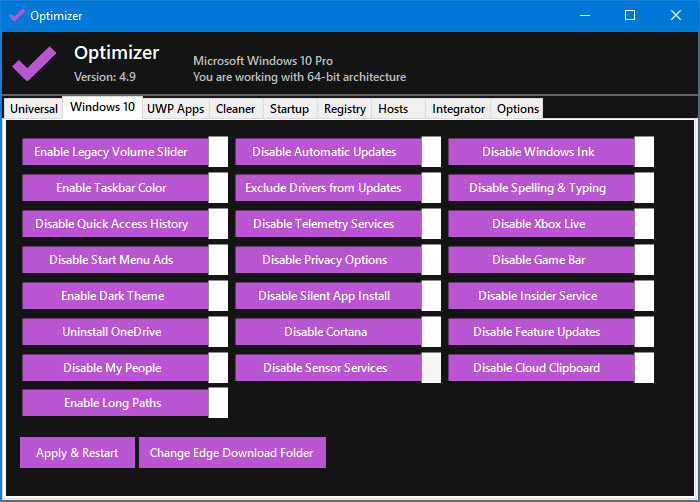
Task: Open the Hosts tab
Action: pos(393,109)
